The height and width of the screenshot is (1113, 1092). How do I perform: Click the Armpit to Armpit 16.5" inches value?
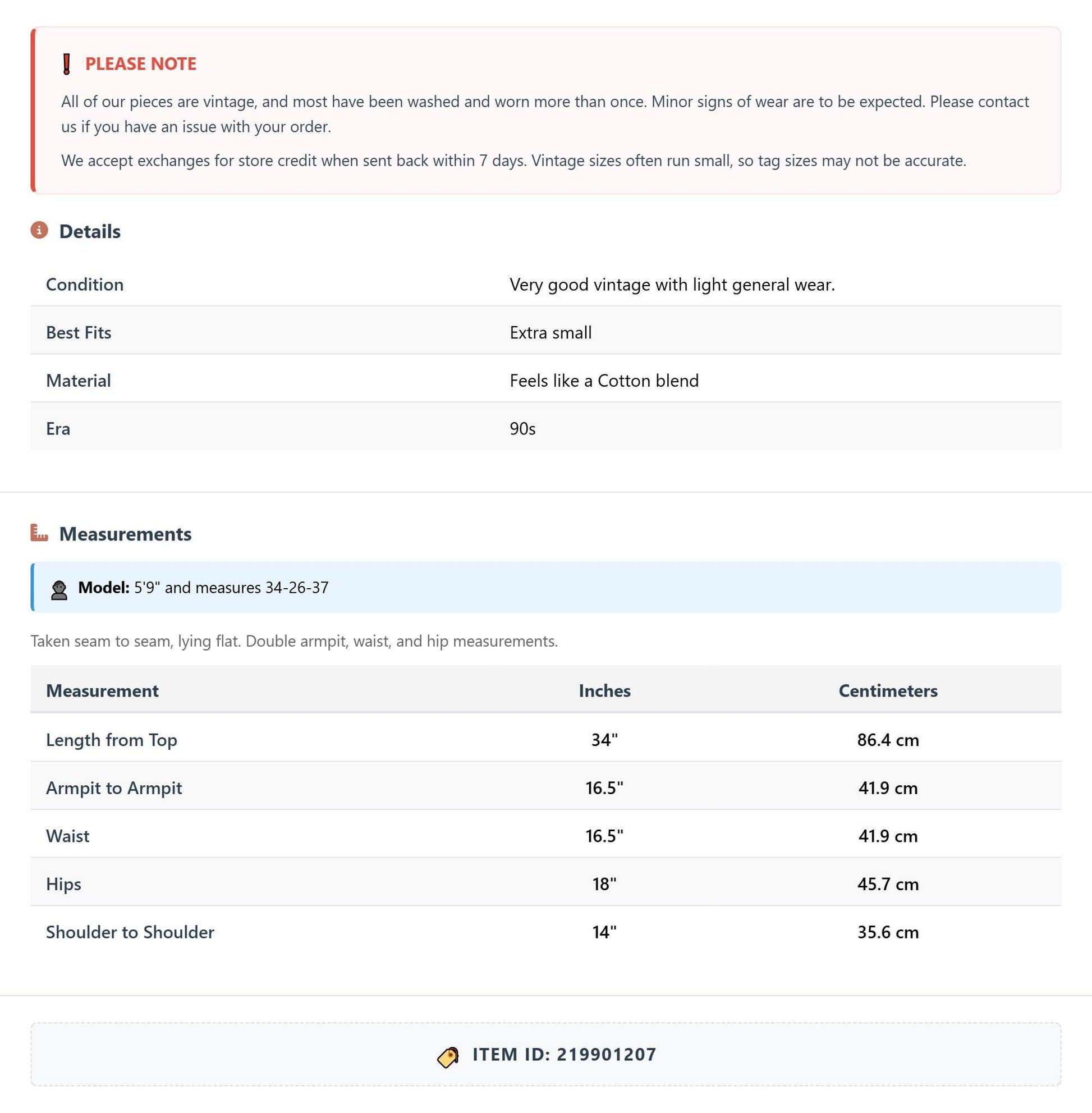tap(604, 787)
